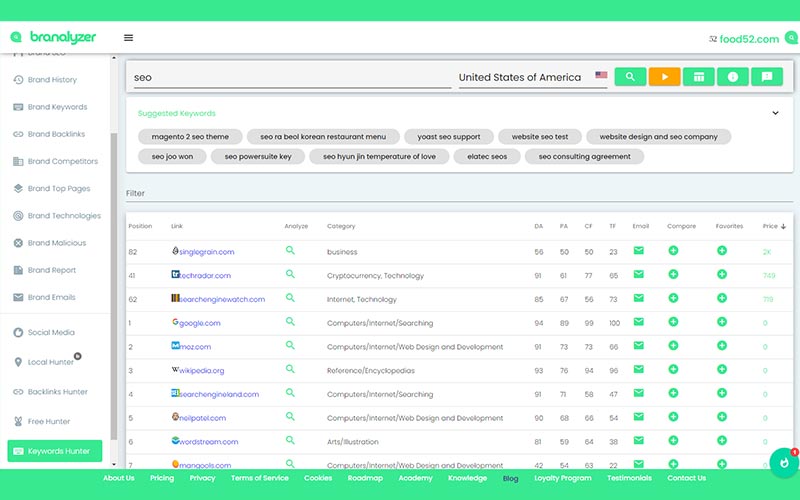Click the branalyzer logo
This screenshot has width=800, height=500.
54,37
